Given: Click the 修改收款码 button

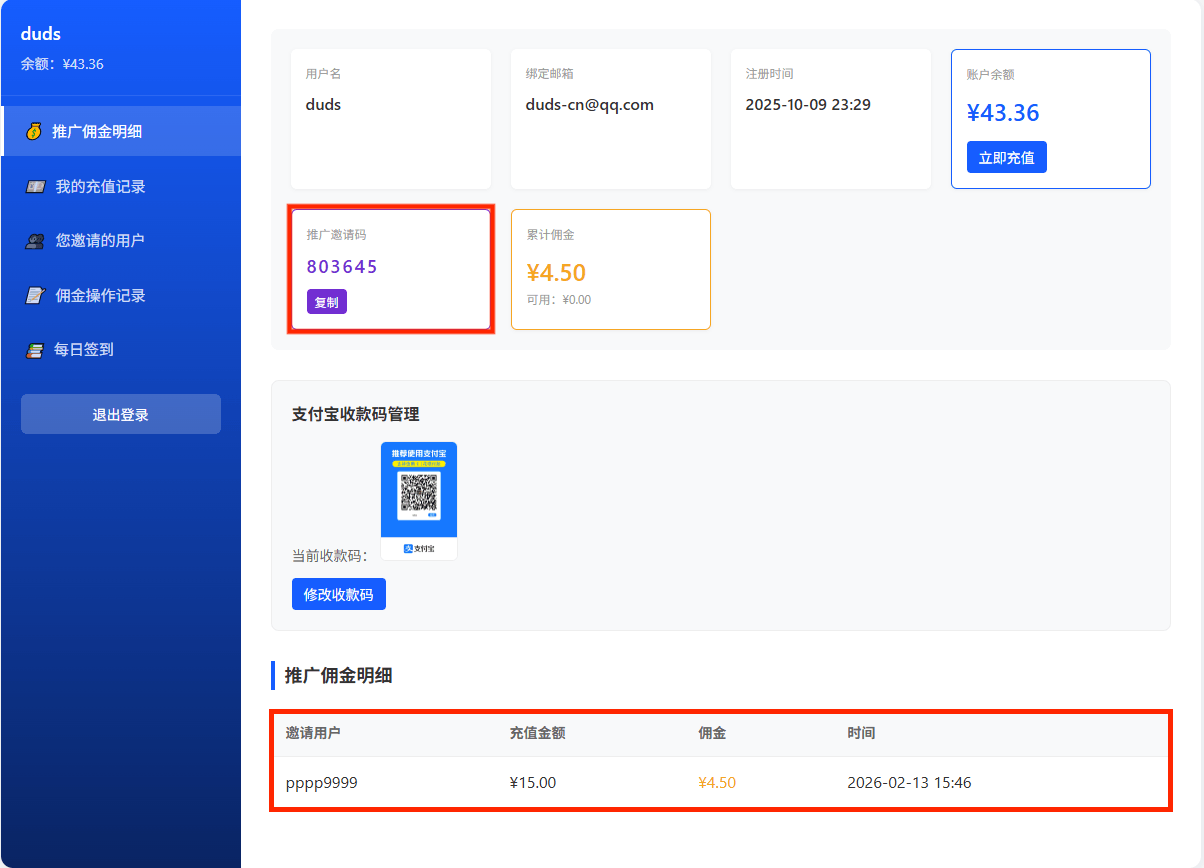Looking at the screenshot, I should click(x=339, y=594).
